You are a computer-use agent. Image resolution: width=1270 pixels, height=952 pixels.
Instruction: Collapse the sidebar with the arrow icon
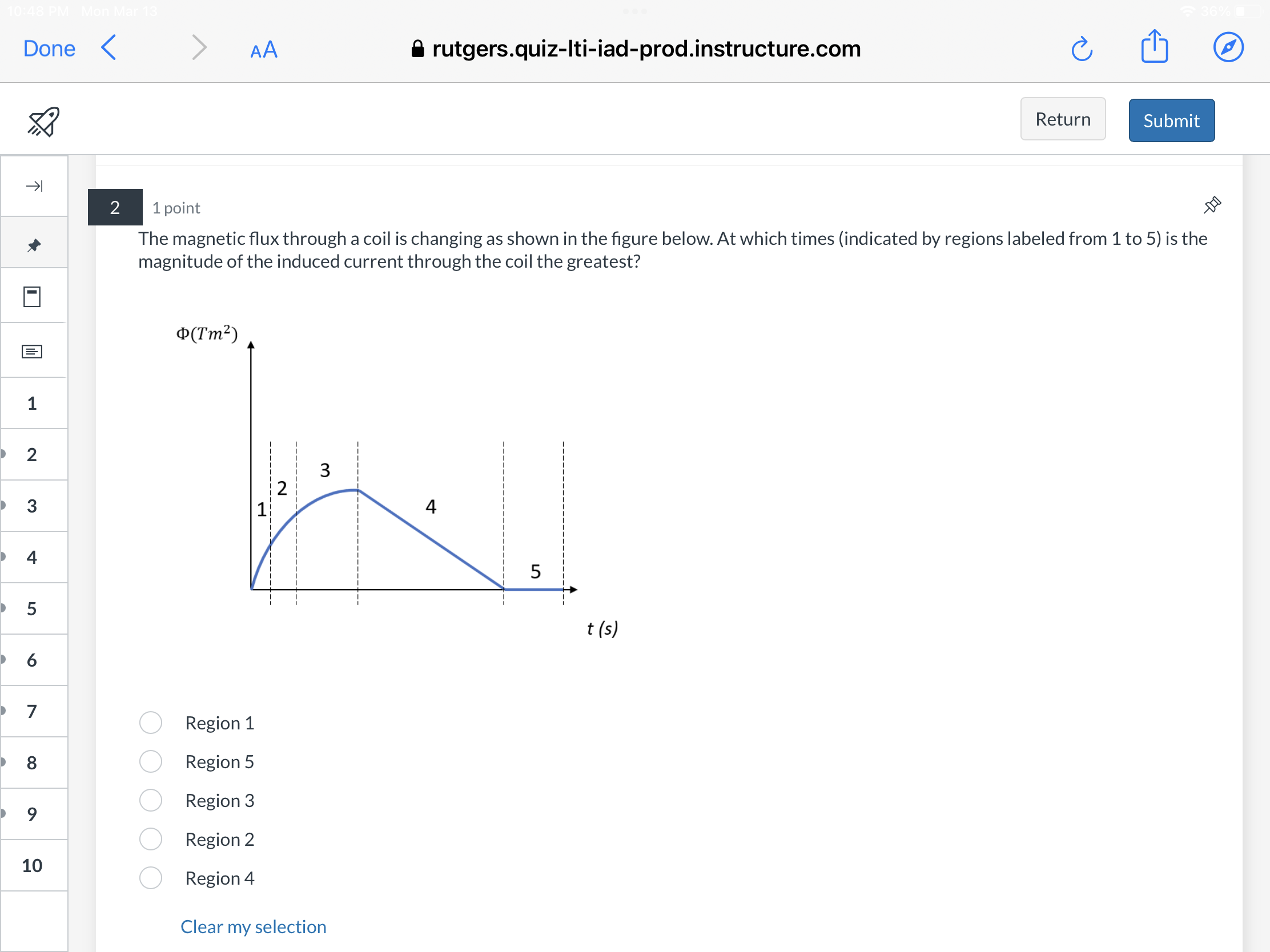pyautogui.click(x=34, y=186)
